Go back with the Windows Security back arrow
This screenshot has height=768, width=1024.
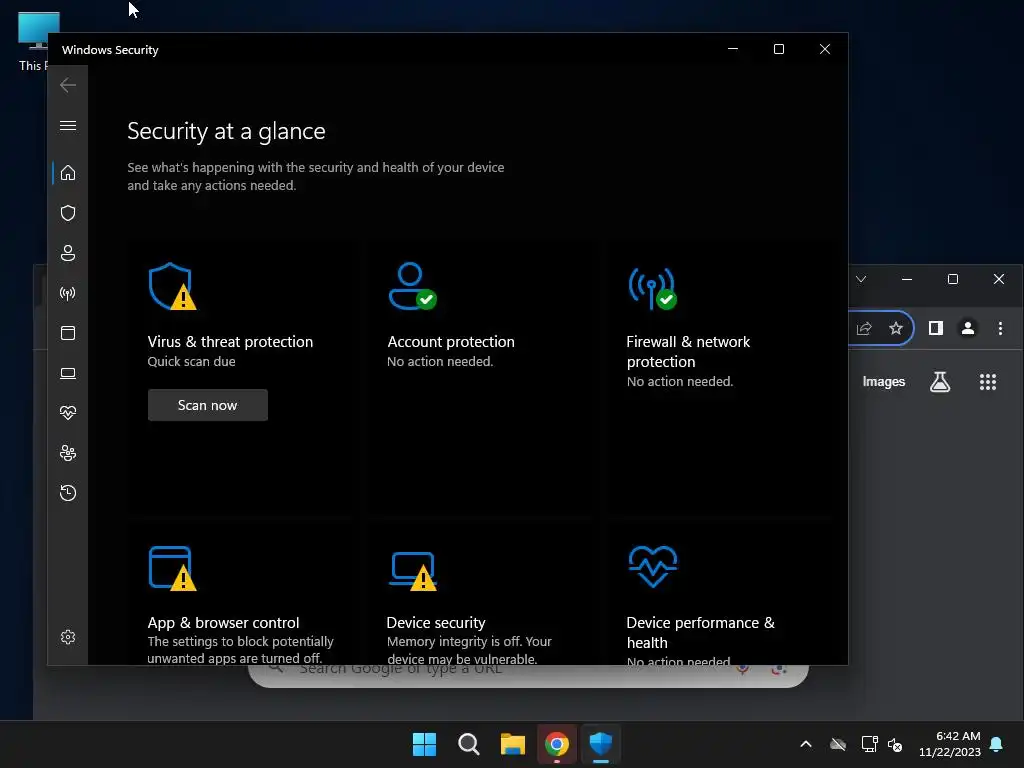pyautogui.click(x=68, y=85)
